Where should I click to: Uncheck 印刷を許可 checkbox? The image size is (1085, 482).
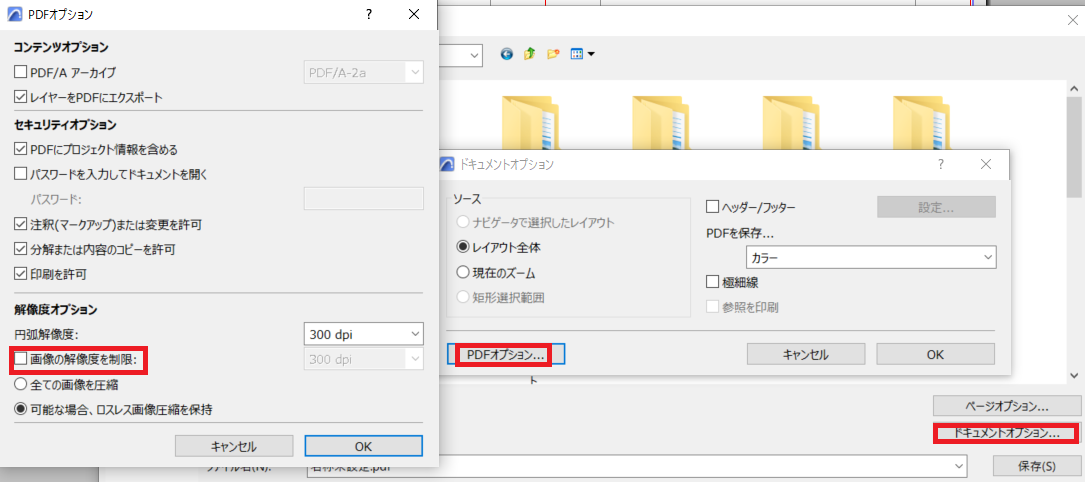[21, 275]
